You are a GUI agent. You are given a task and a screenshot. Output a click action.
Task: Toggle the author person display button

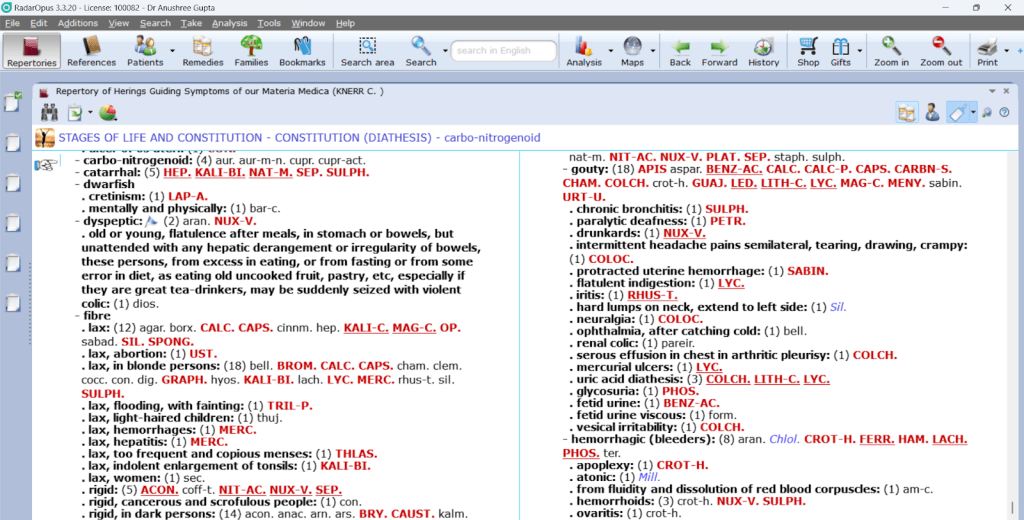point(933,112)
